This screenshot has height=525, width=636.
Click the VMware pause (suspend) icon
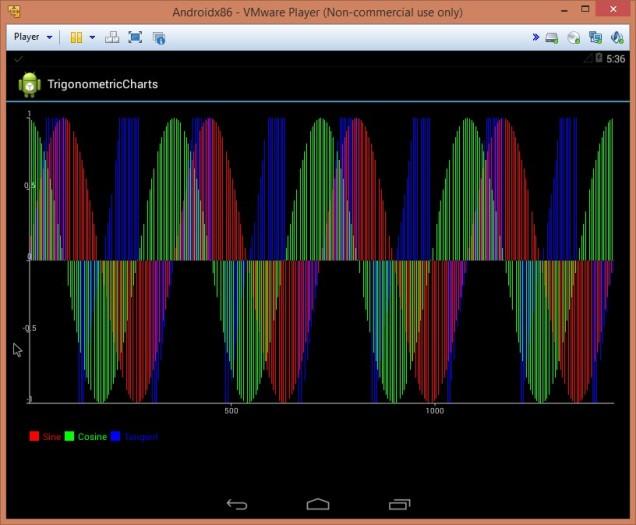click(76, 37)
